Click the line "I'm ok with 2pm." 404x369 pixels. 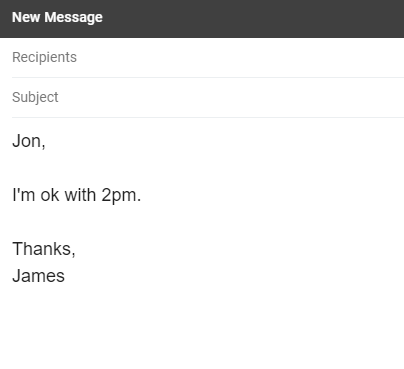(77, 195)
